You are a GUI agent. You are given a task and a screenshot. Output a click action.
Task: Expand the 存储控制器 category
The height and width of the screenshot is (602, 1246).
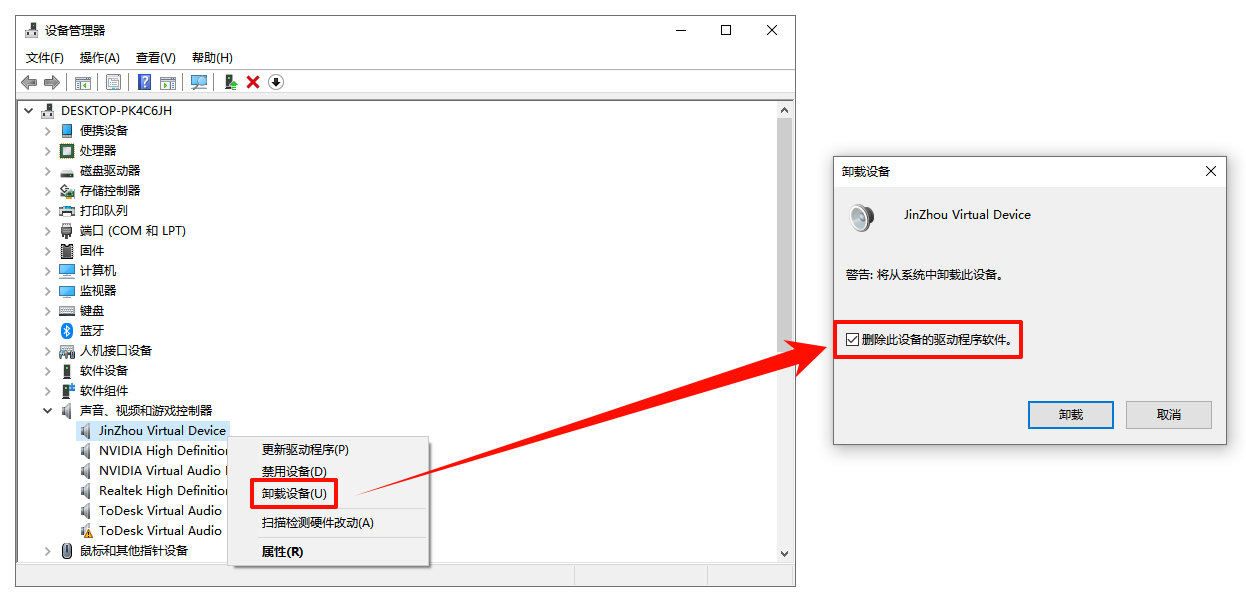pyautogui.click(x=47, y=191)
